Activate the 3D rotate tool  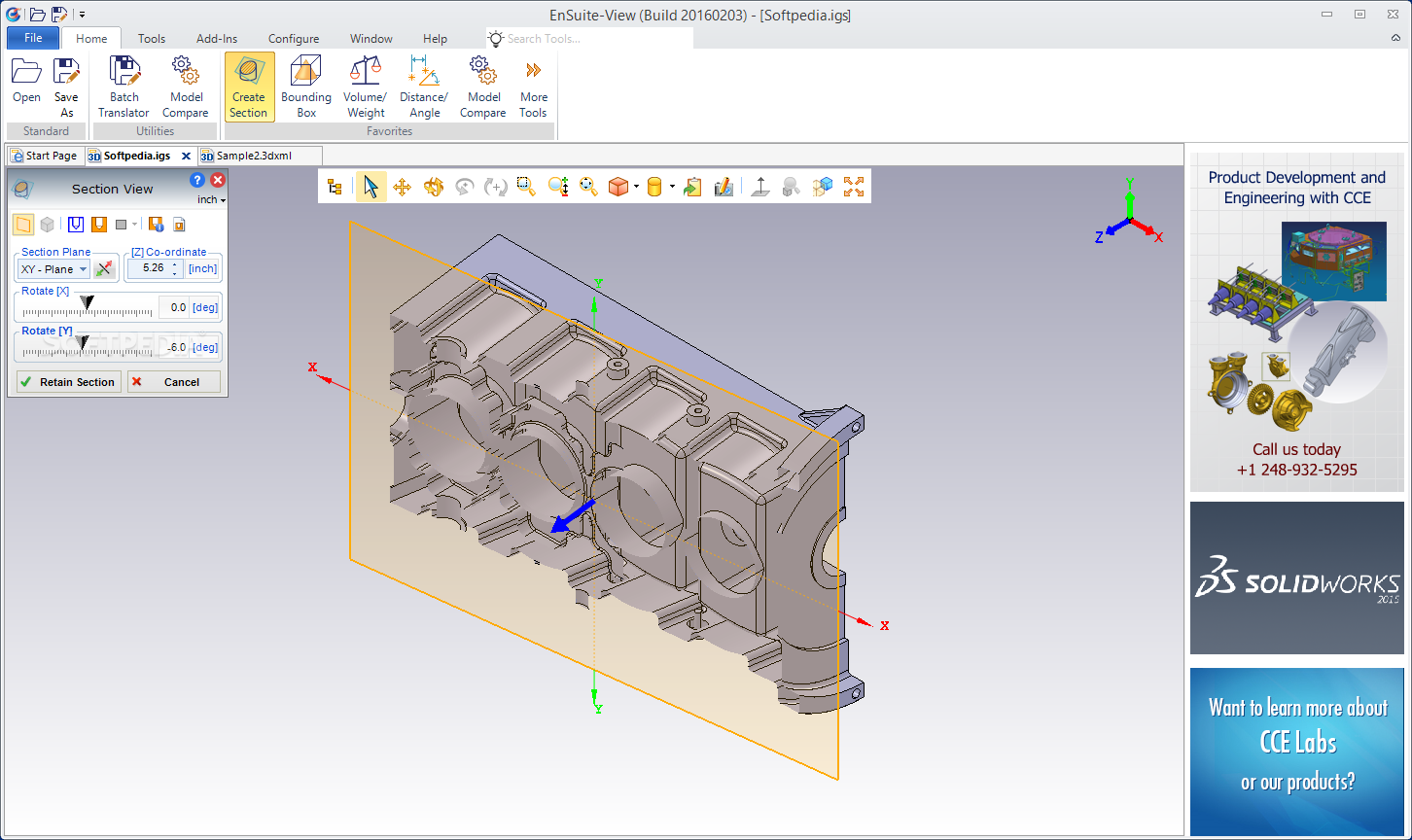pos(433,187)
